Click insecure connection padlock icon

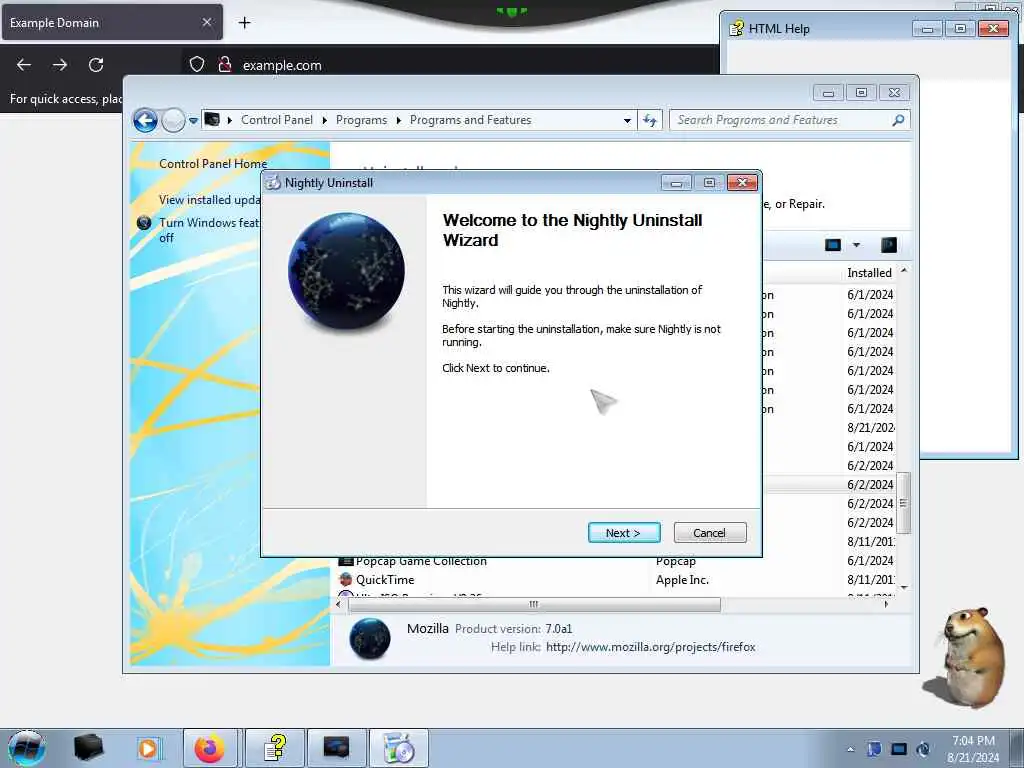[x=225, y=65]
